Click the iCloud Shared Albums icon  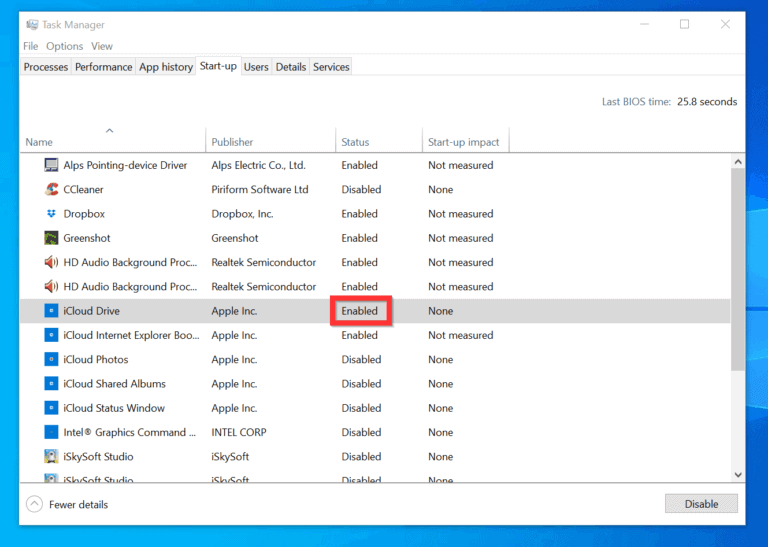51,383
